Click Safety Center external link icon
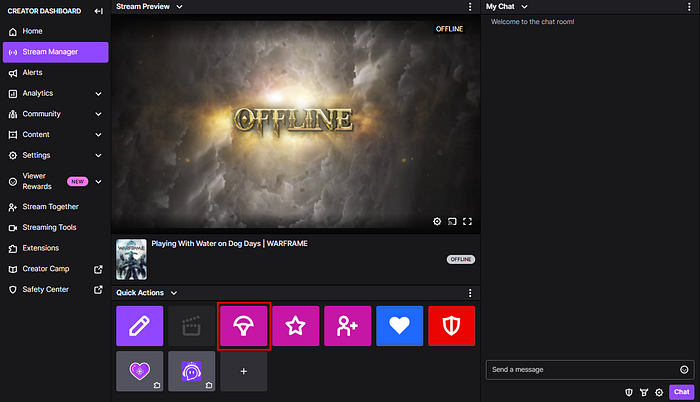 tap(98, 290)
